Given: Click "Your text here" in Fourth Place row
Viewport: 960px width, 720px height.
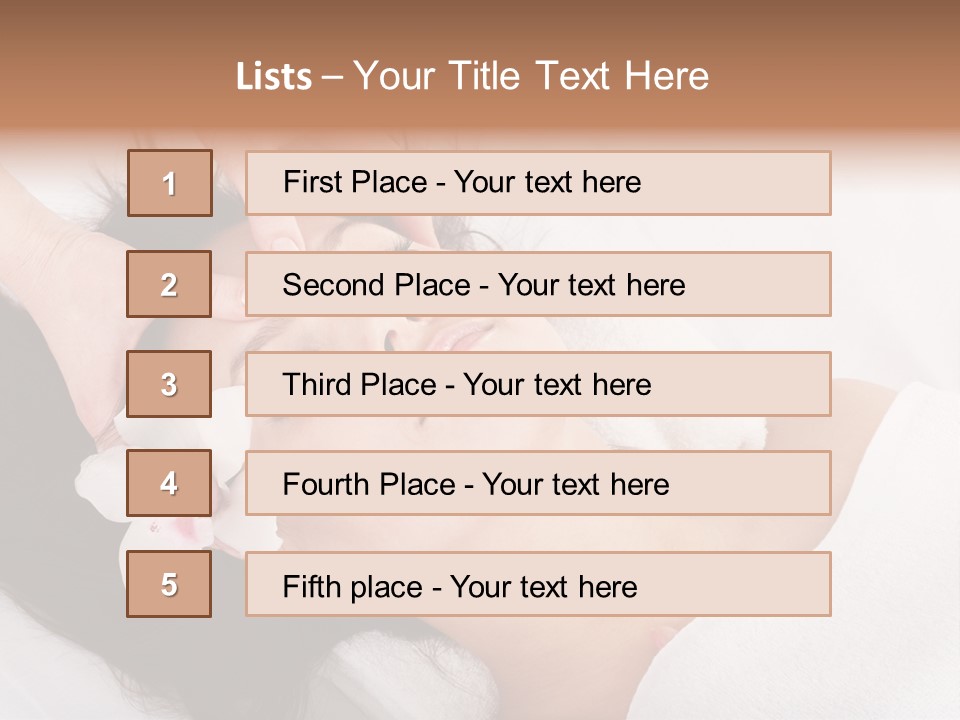Looking at the screenshot, I should click(x=575, y=485).
